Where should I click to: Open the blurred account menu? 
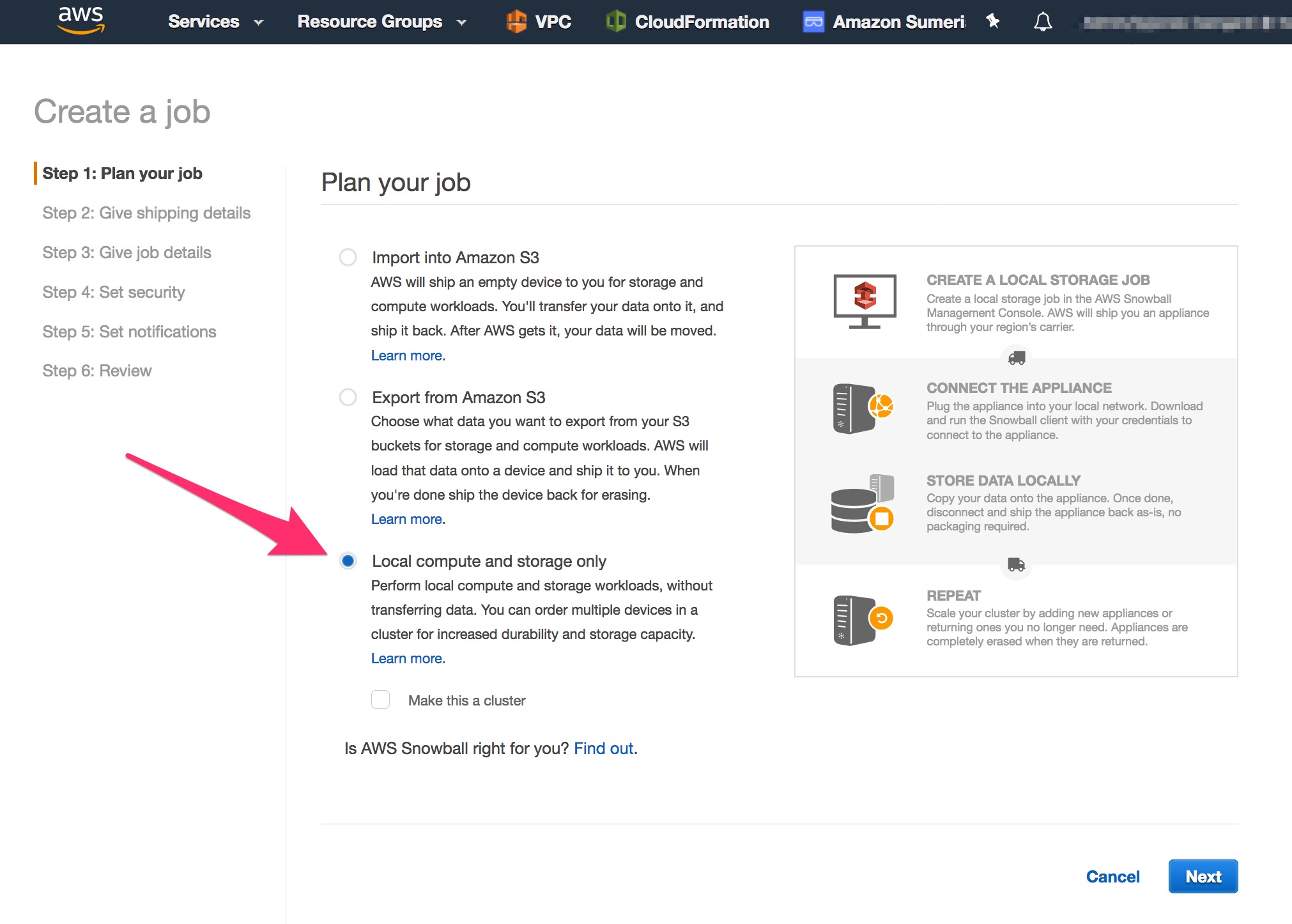click(x=1182, y=23)
